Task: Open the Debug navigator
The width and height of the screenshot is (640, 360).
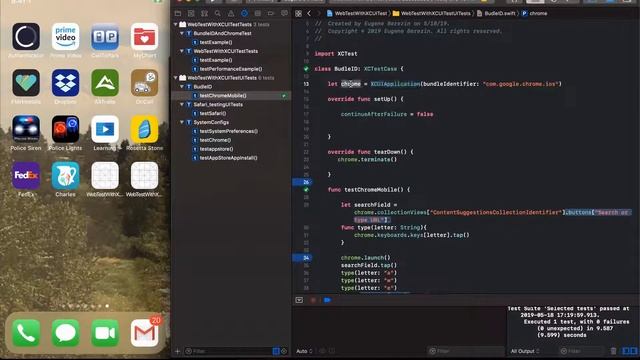Action: coord(258,13)
